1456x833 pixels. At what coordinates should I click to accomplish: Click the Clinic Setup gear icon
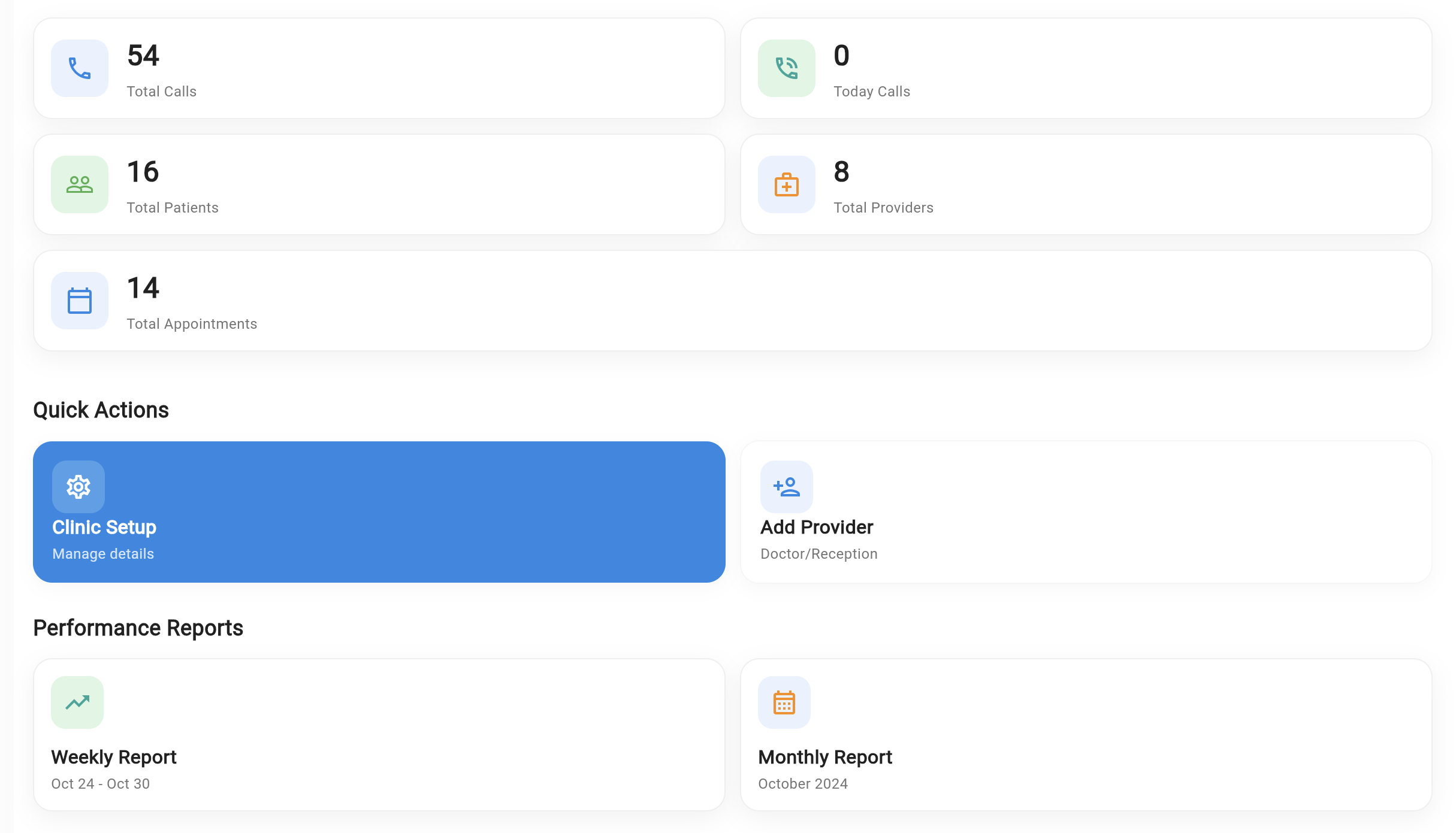(78, 487)
